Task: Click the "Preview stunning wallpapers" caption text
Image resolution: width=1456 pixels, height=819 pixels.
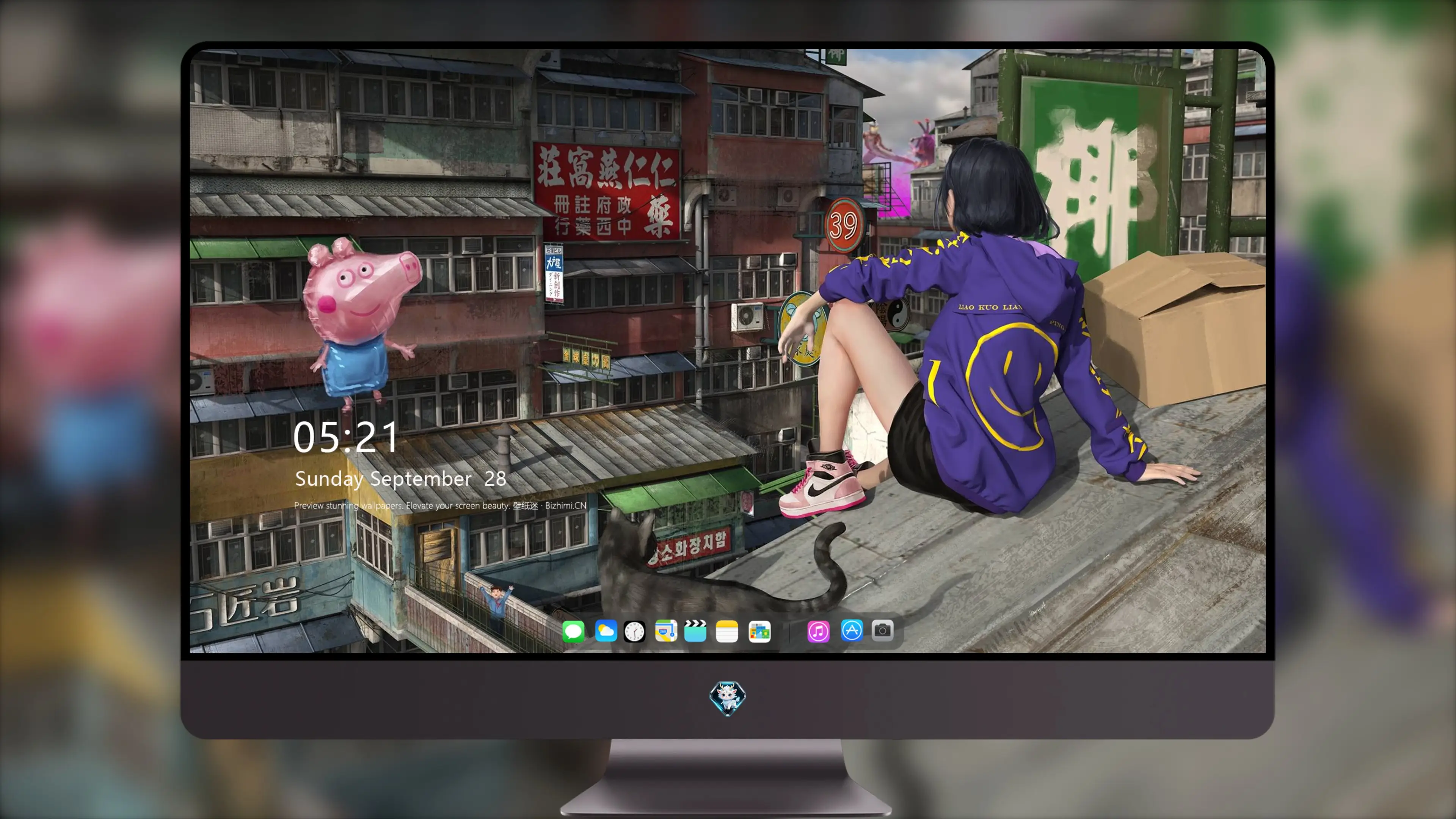Action: click(440, 505)
